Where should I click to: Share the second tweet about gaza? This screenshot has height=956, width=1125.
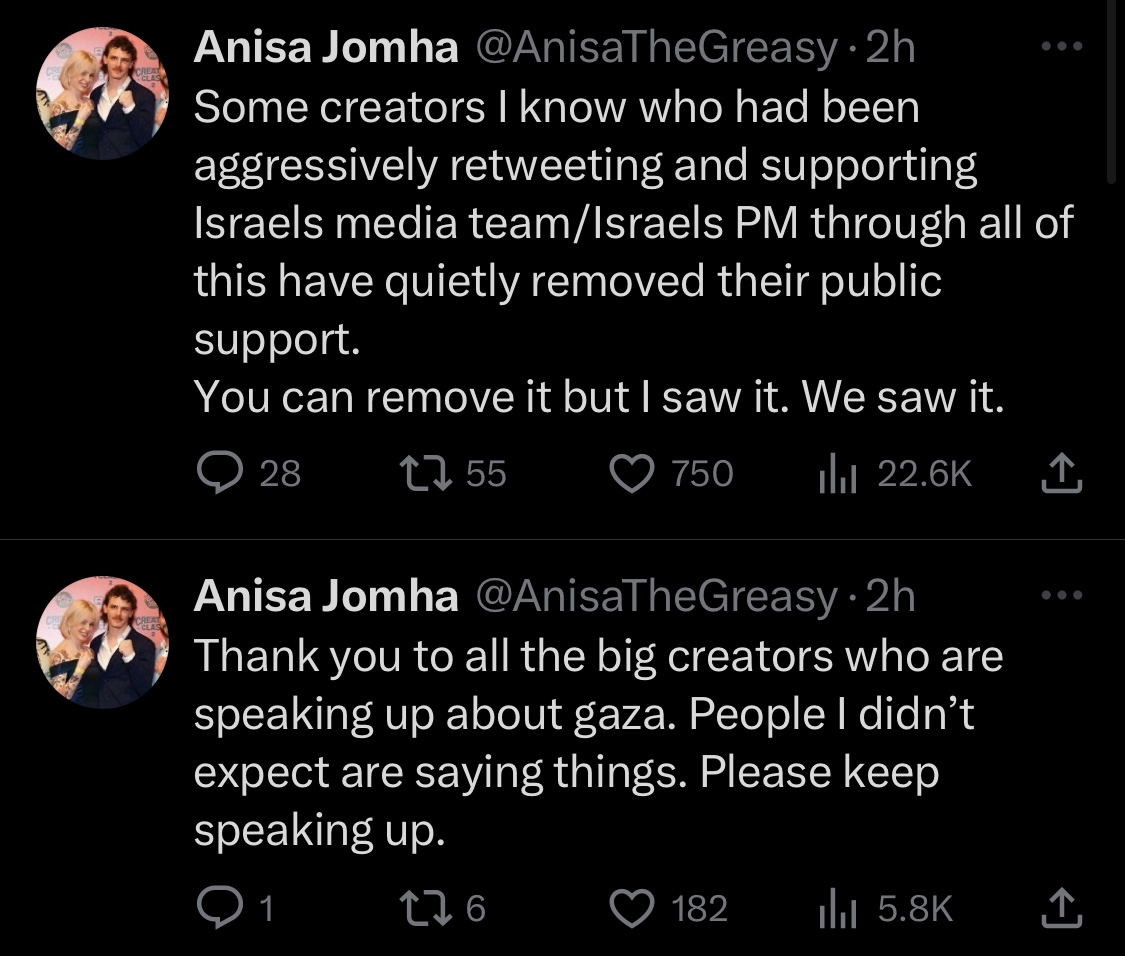tap(1061, 907)
